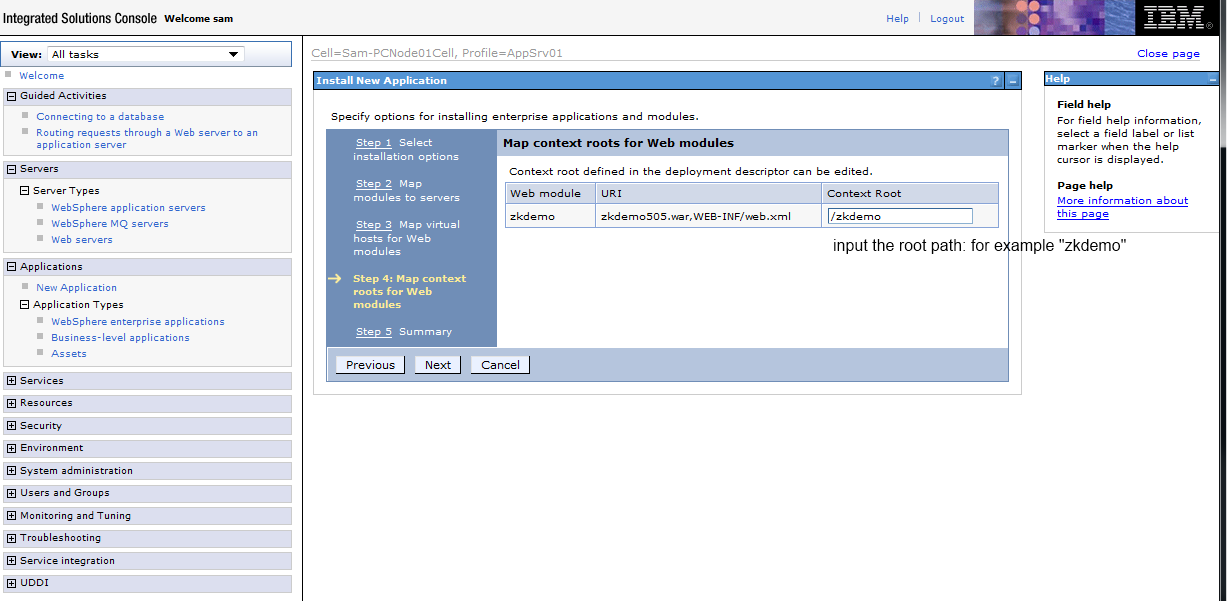This screenshot has height=601, width=1227.
Task: Click the Logout link
Action: coord(947,19)
